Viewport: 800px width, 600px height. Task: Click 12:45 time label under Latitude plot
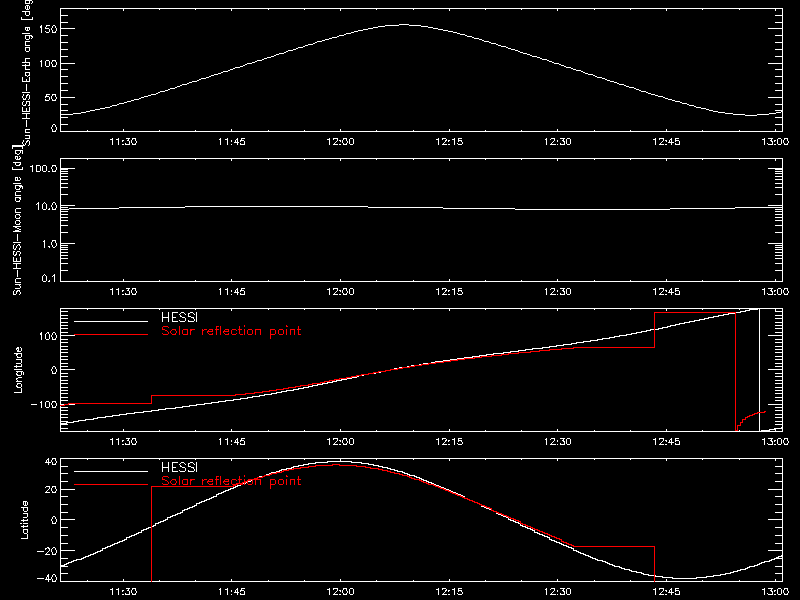(x=666, y=592)
